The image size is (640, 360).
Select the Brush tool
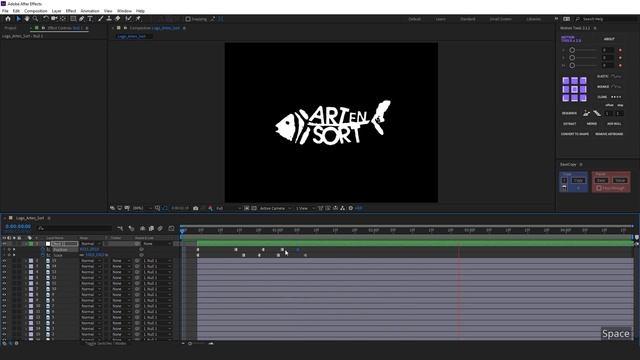100,19
